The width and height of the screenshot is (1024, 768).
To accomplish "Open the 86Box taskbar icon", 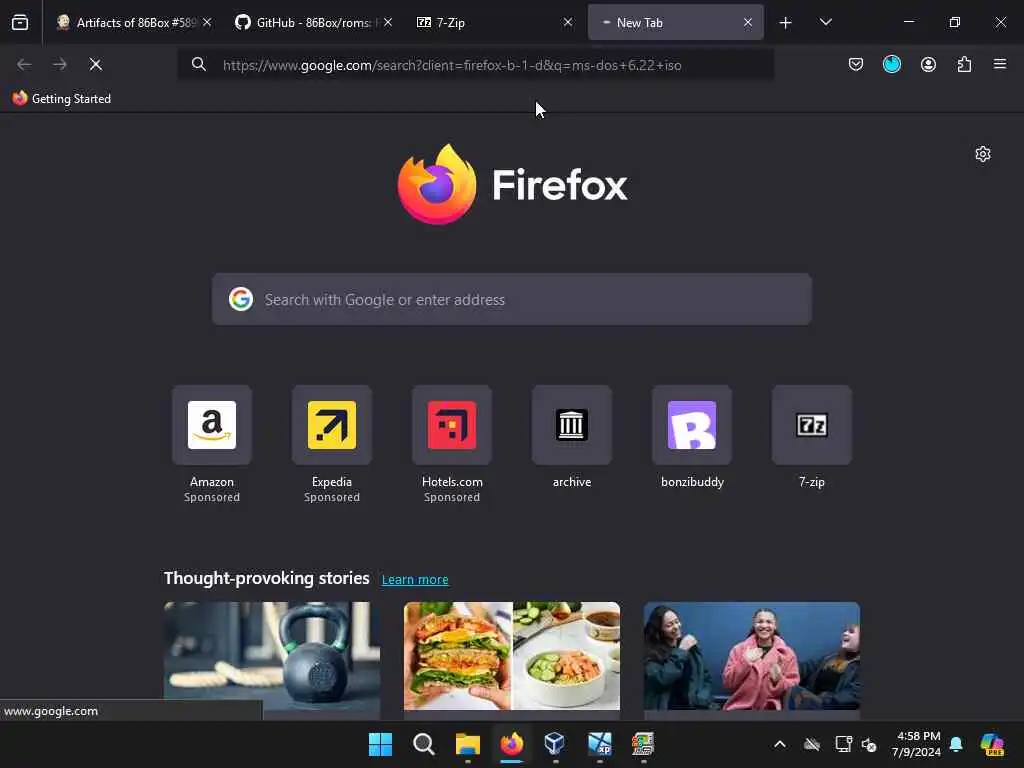I will point(643,744).
